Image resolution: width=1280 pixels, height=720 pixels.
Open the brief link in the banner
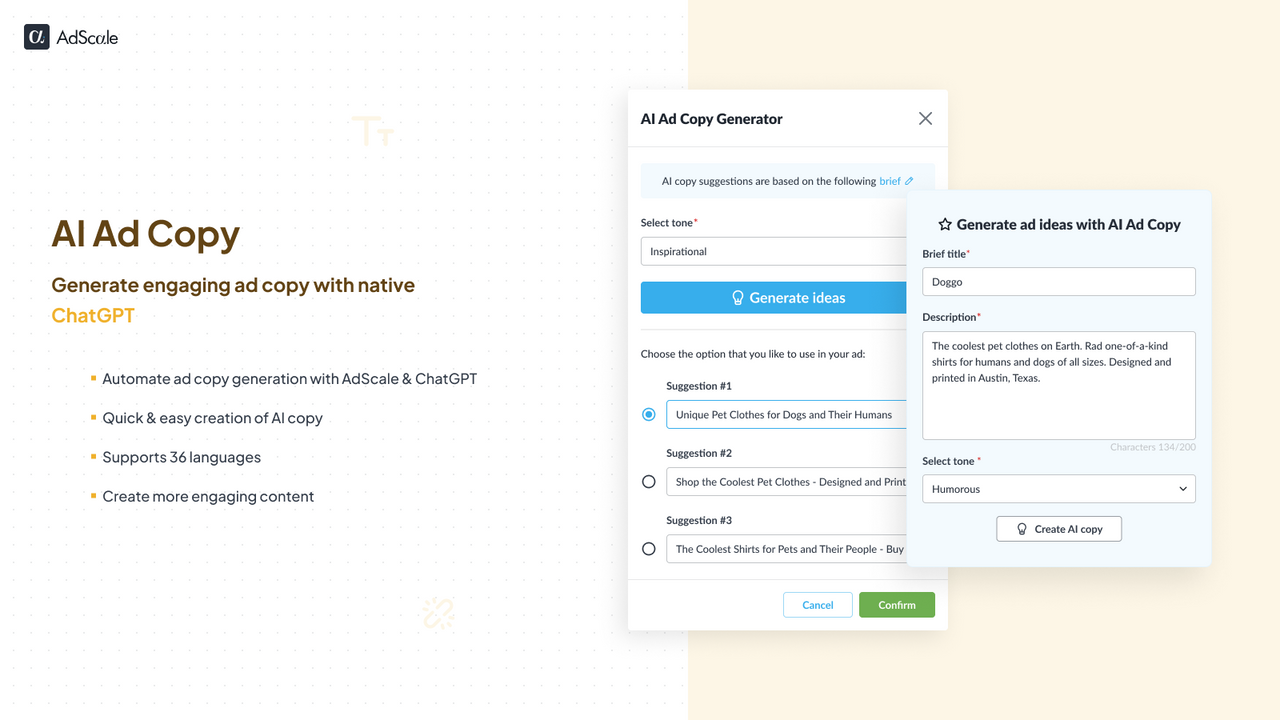click(888, 181)
